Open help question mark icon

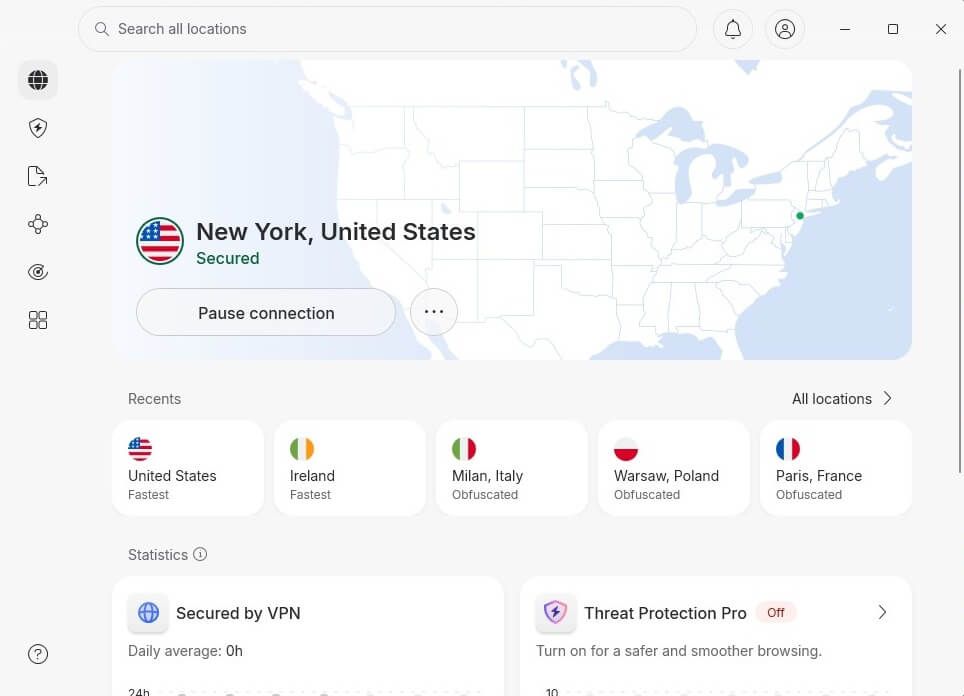38,654
